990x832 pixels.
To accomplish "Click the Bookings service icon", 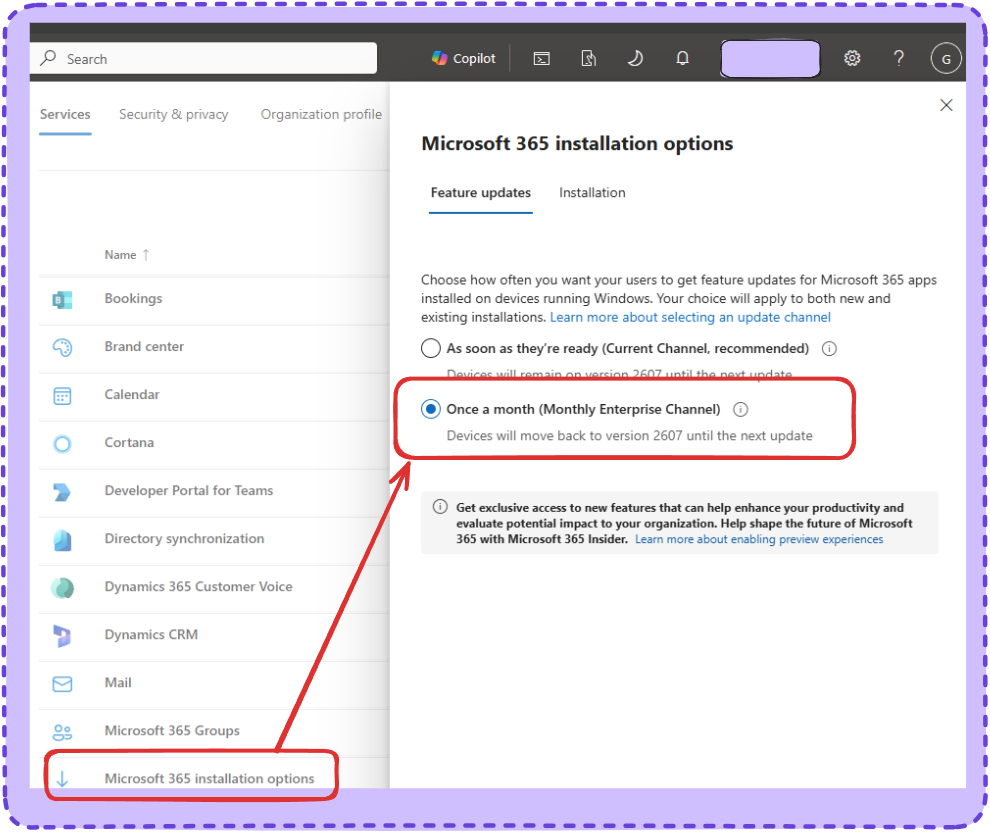I will (x=63, y=299).
